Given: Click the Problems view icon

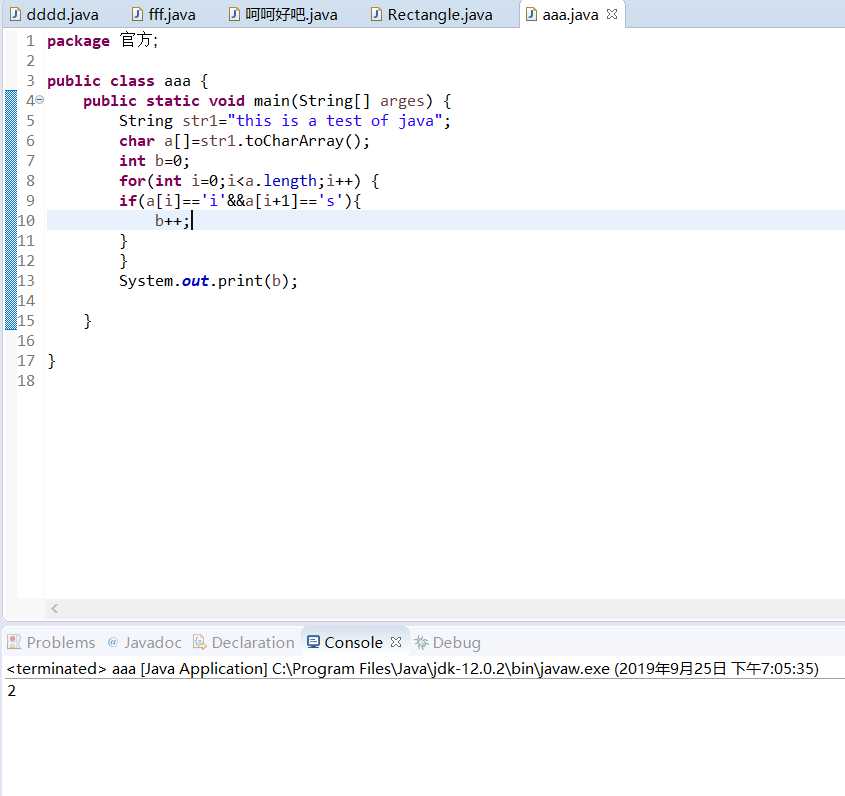Looking at the screenshot, I should coord(14,642).
